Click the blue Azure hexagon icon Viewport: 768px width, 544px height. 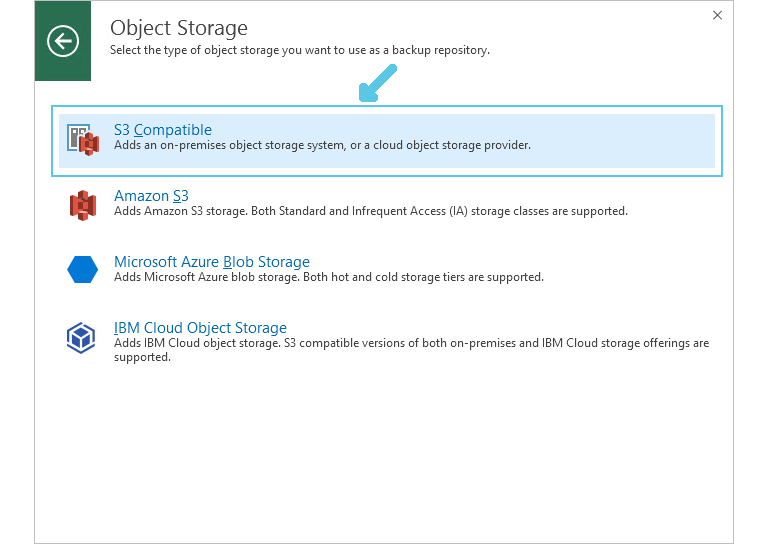82,269
